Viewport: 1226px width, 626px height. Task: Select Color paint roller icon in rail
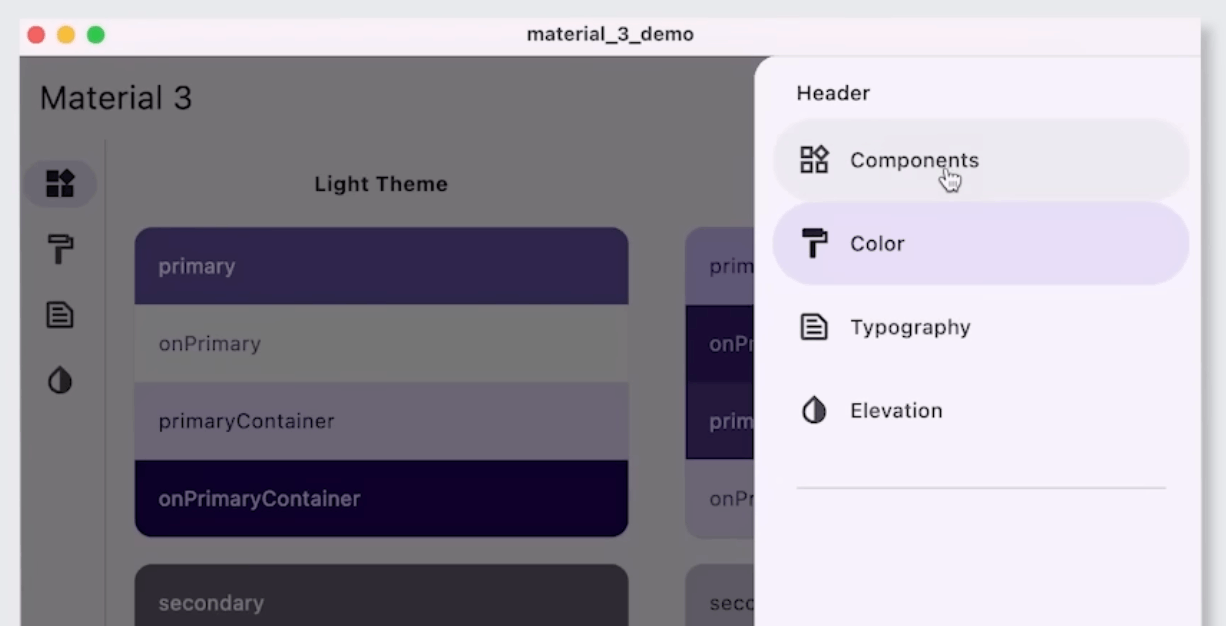(x=60, y=249)
